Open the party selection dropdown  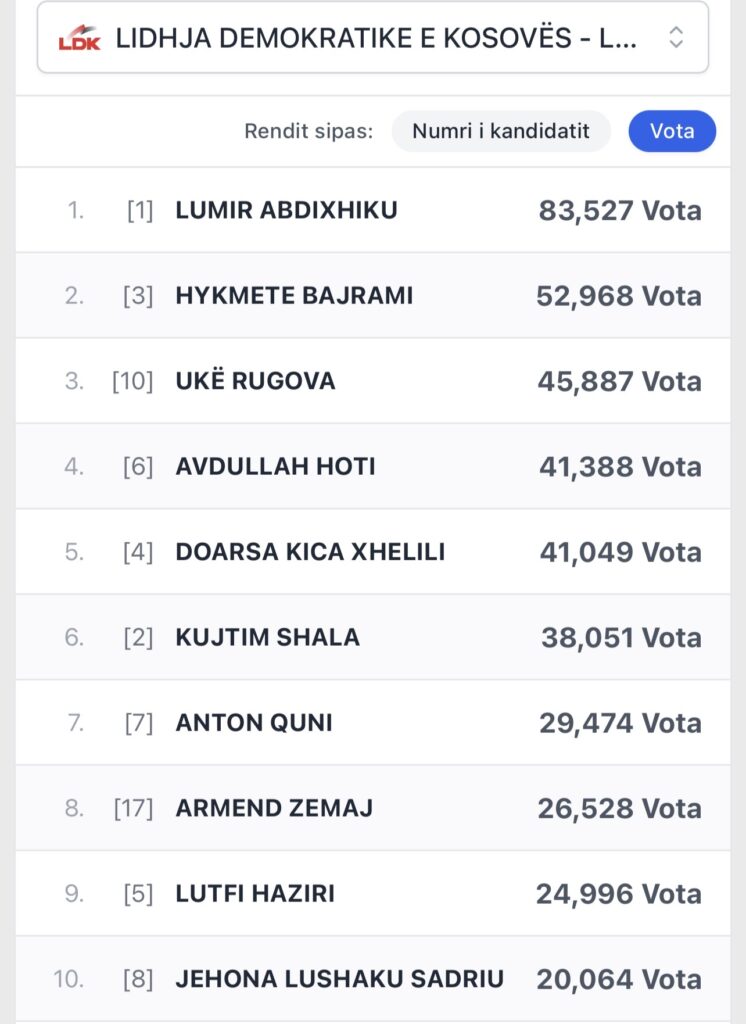point(372,38)
